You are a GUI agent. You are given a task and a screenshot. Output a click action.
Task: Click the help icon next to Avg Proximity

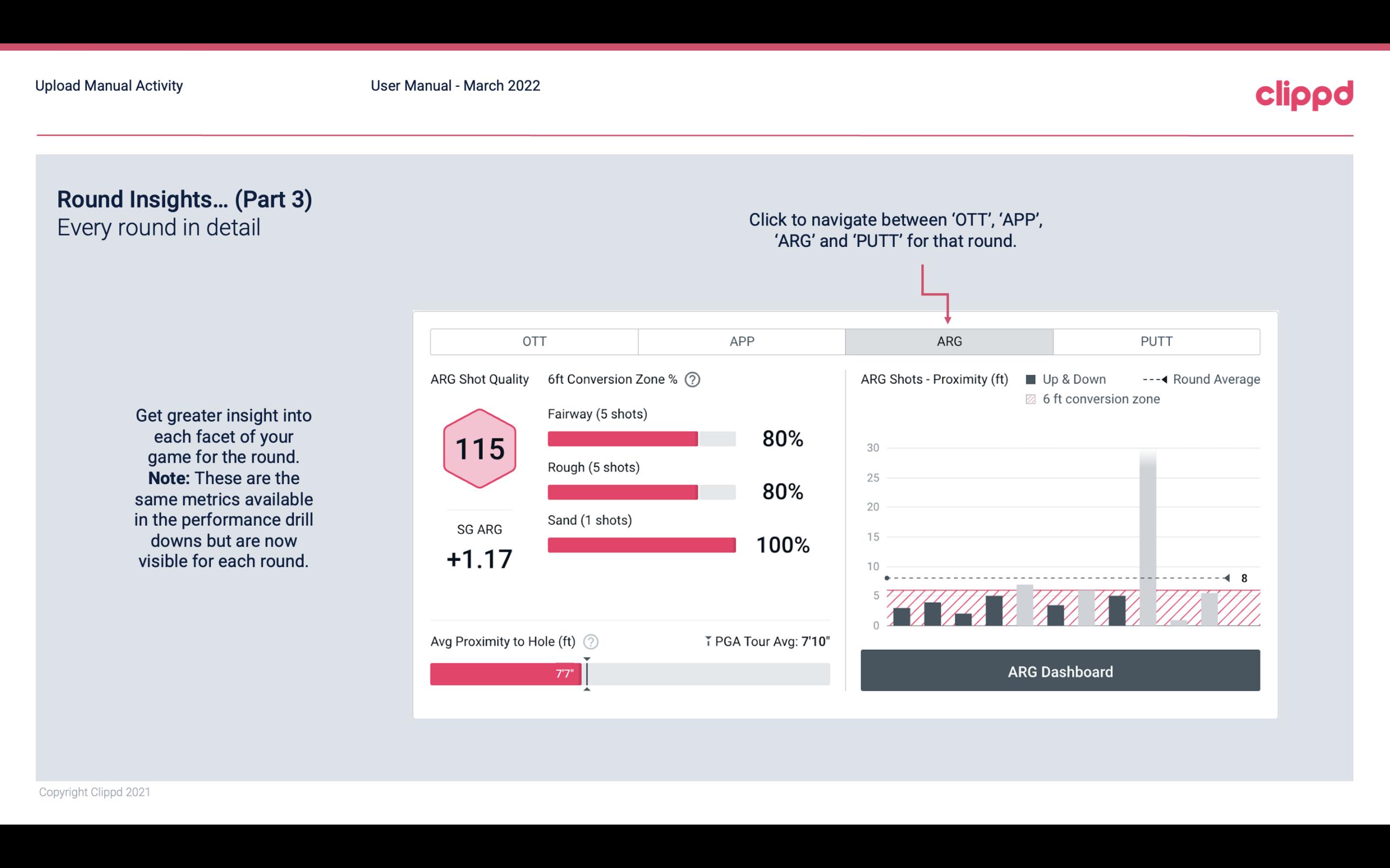pos(592,641)
